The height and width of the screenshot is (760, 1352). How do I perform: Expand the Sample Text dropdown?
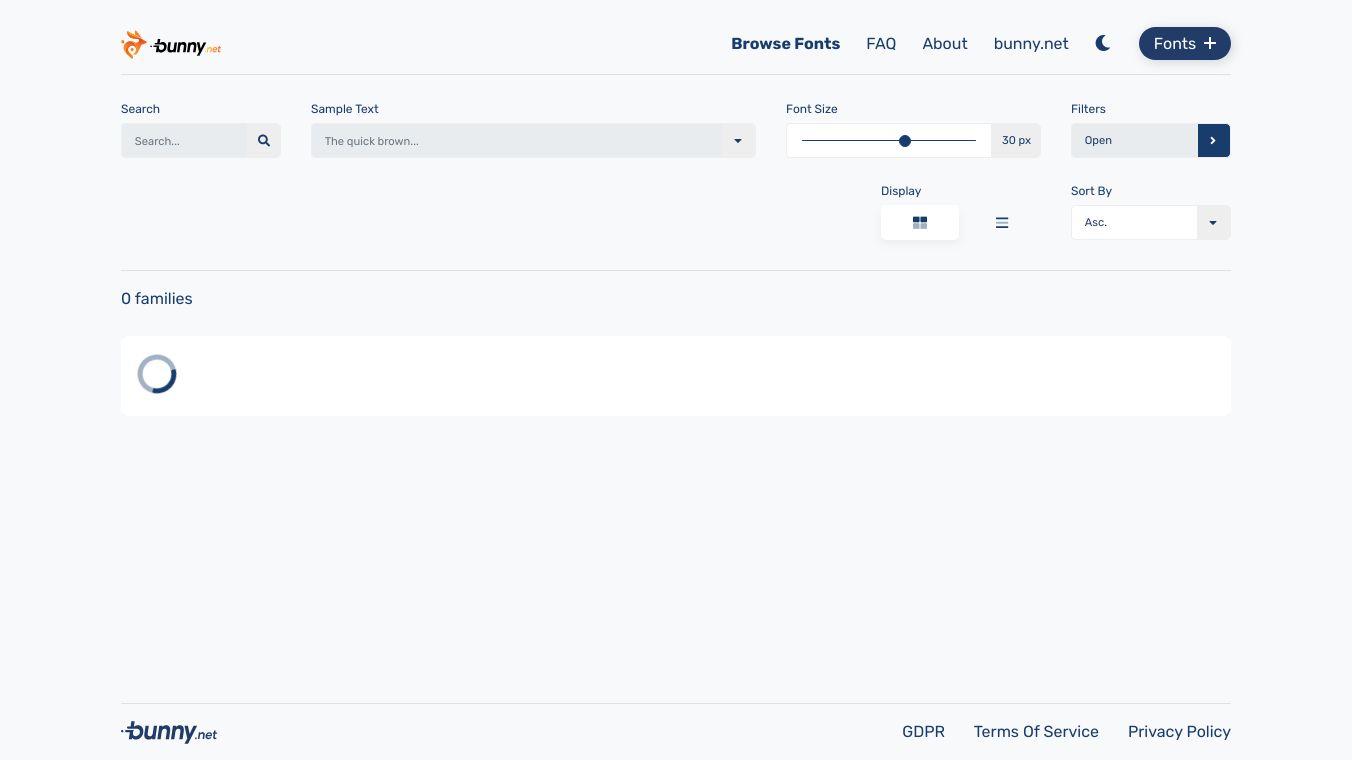738,141
